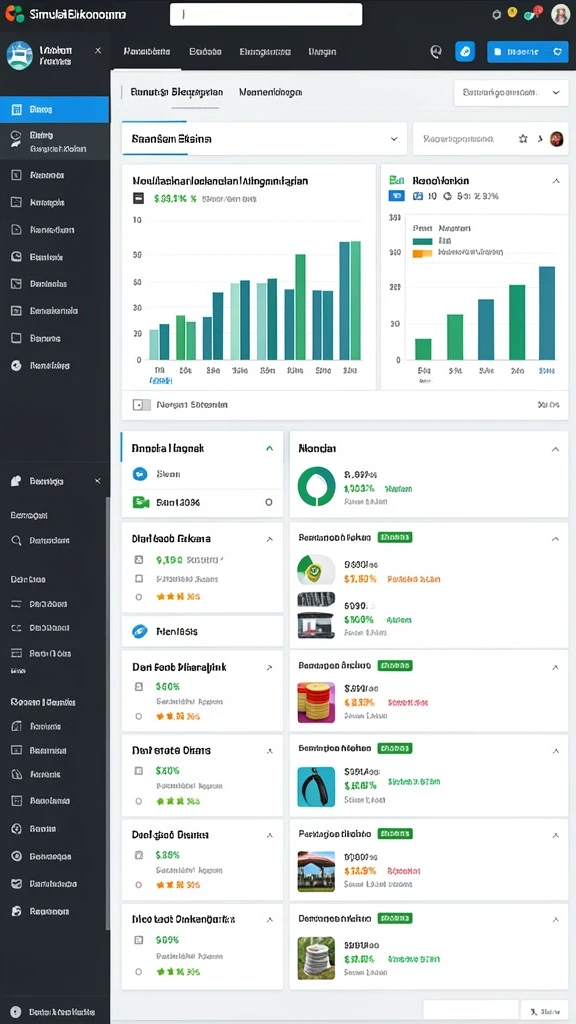Click the blue button in the top header
The image size is (576, 1024).
pos(528,52)
